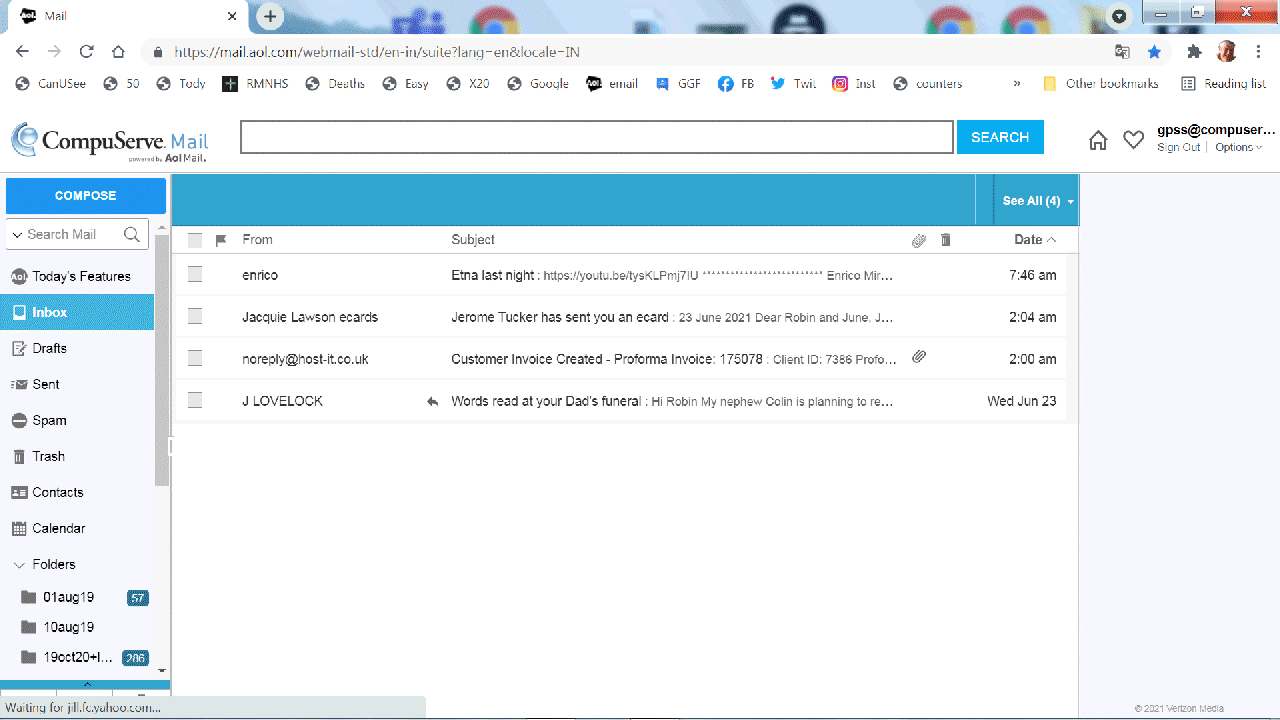Open the Drafts folder
The image size is (1280, 720).
49,348
